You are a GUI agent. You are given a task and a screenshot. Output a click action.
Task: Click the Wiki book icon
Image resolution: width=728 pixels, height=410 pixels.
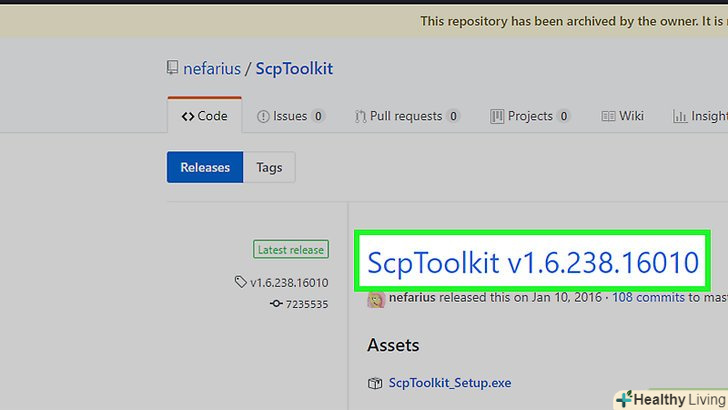608,116
